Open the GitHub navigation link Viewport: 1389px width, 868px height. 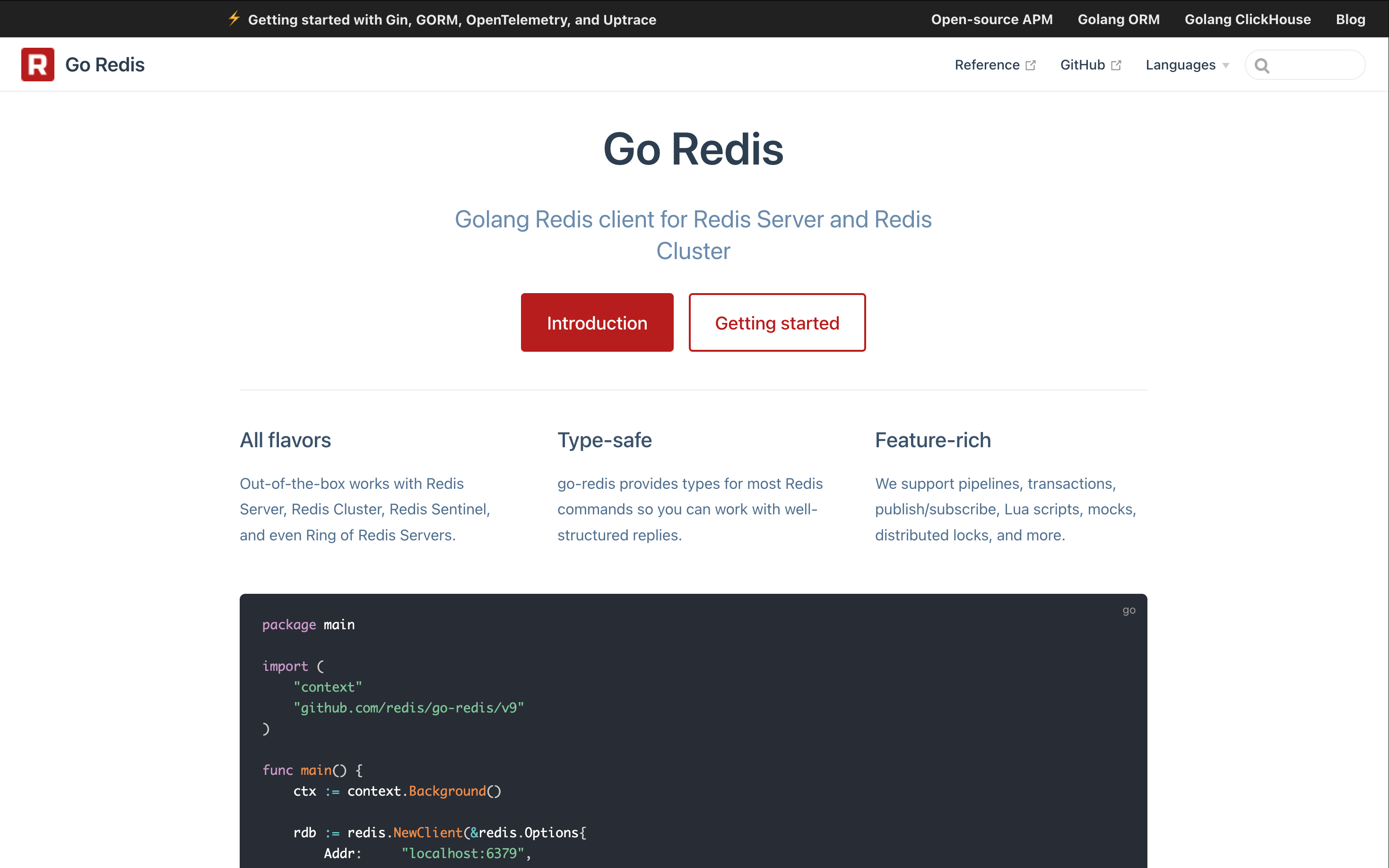[x=1082, y=65]
